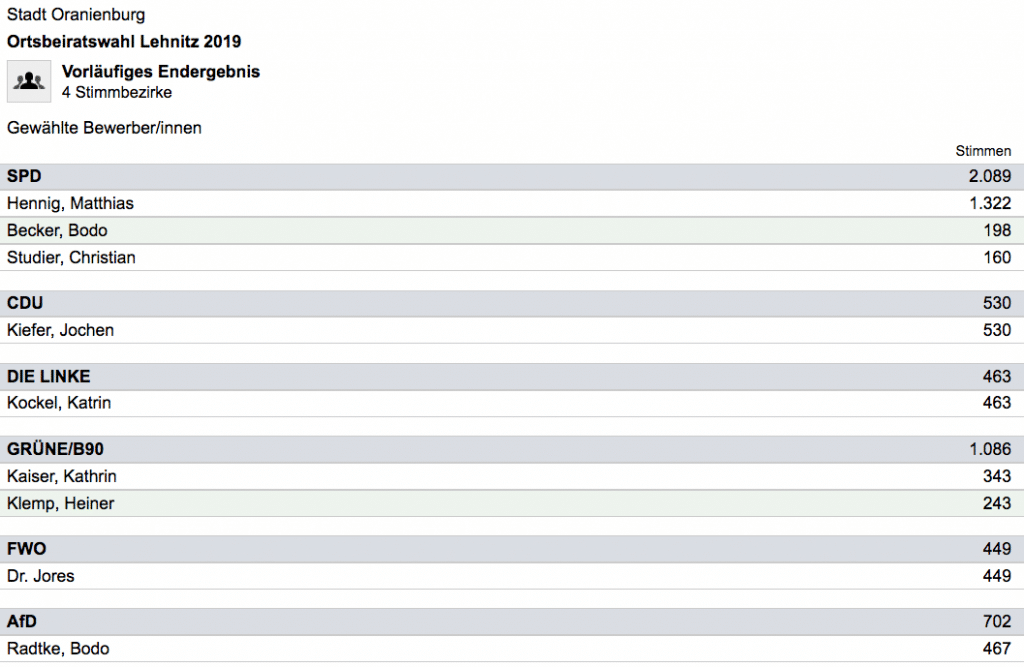Screen dimensions: 1024x667
Task: Click the Stimmen column header
Action: 983,151
